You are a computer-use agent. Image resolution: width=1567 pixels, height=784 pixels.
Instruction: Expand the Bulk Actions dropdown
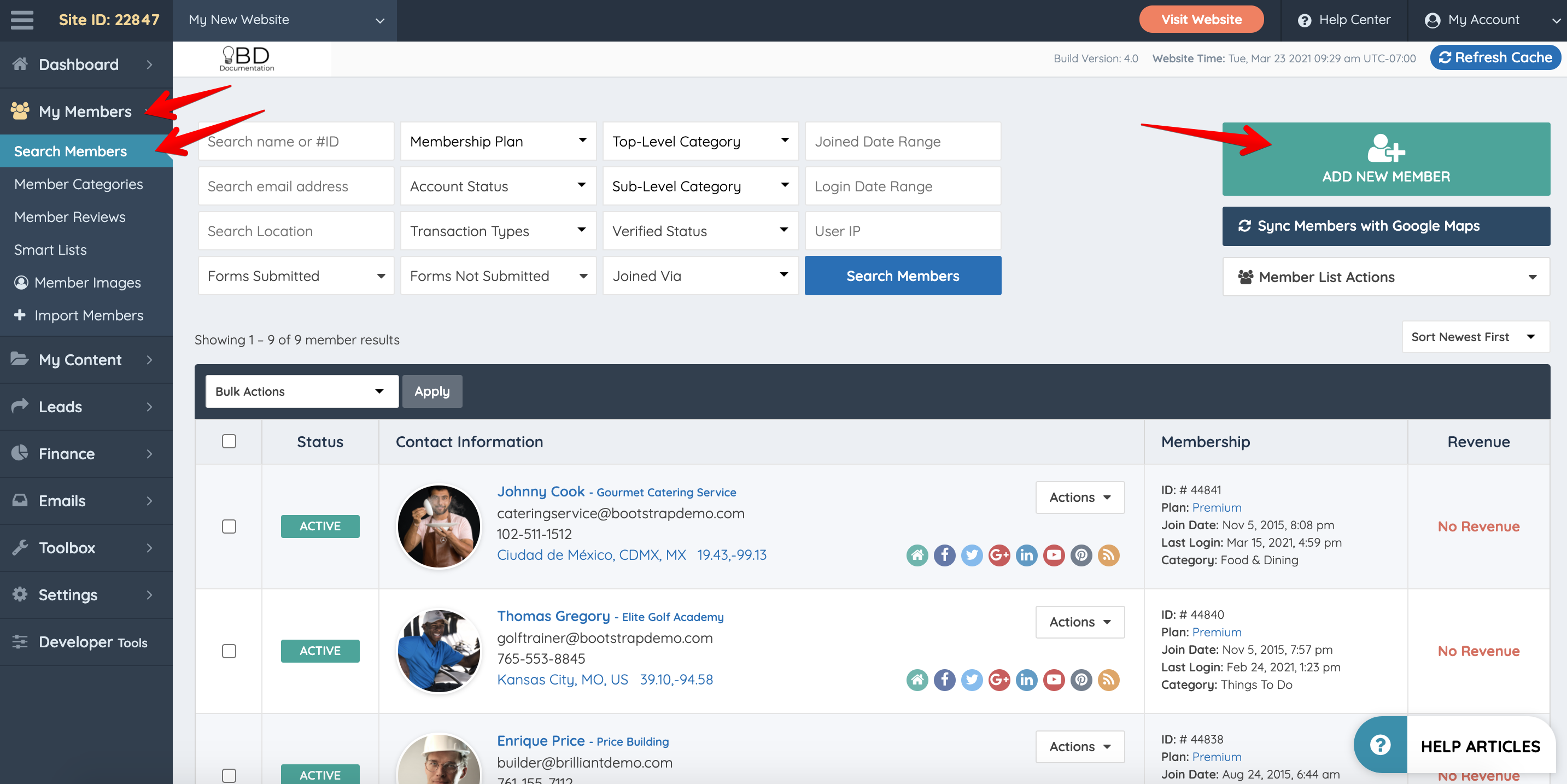(x=302, y=391)
